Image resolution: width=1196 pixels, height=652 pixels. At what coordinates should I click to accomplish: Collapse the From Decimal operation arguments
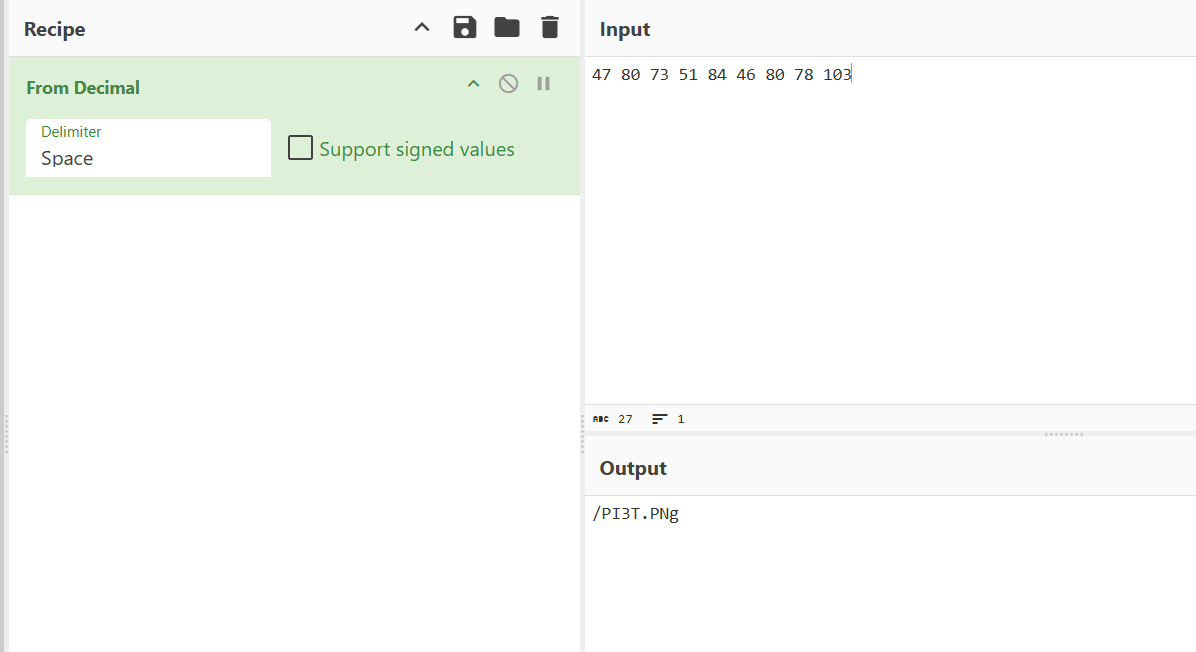pyautogui.click(x=474, y=84)
